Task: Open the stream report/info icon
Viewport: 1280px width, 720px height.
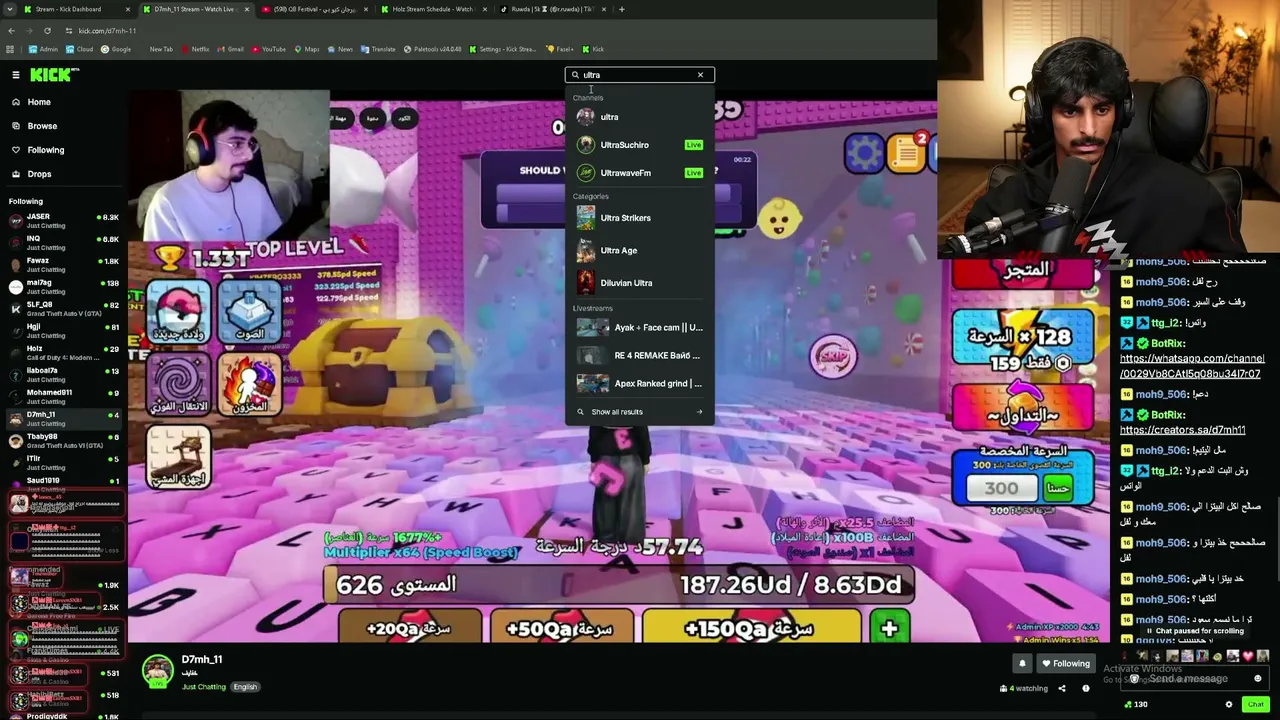Action: (x=1086, y=688)
